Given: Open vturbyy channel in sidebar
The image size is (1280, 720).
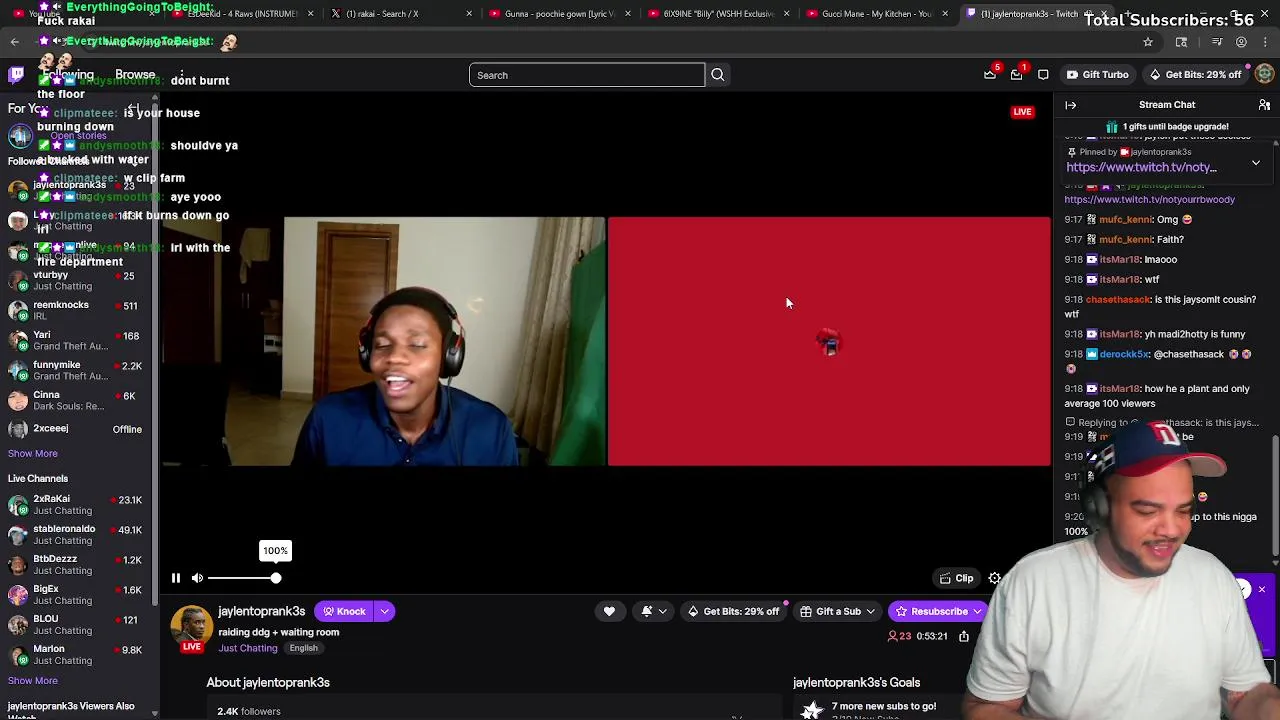Looking at the screenshot, I should 78,280.
